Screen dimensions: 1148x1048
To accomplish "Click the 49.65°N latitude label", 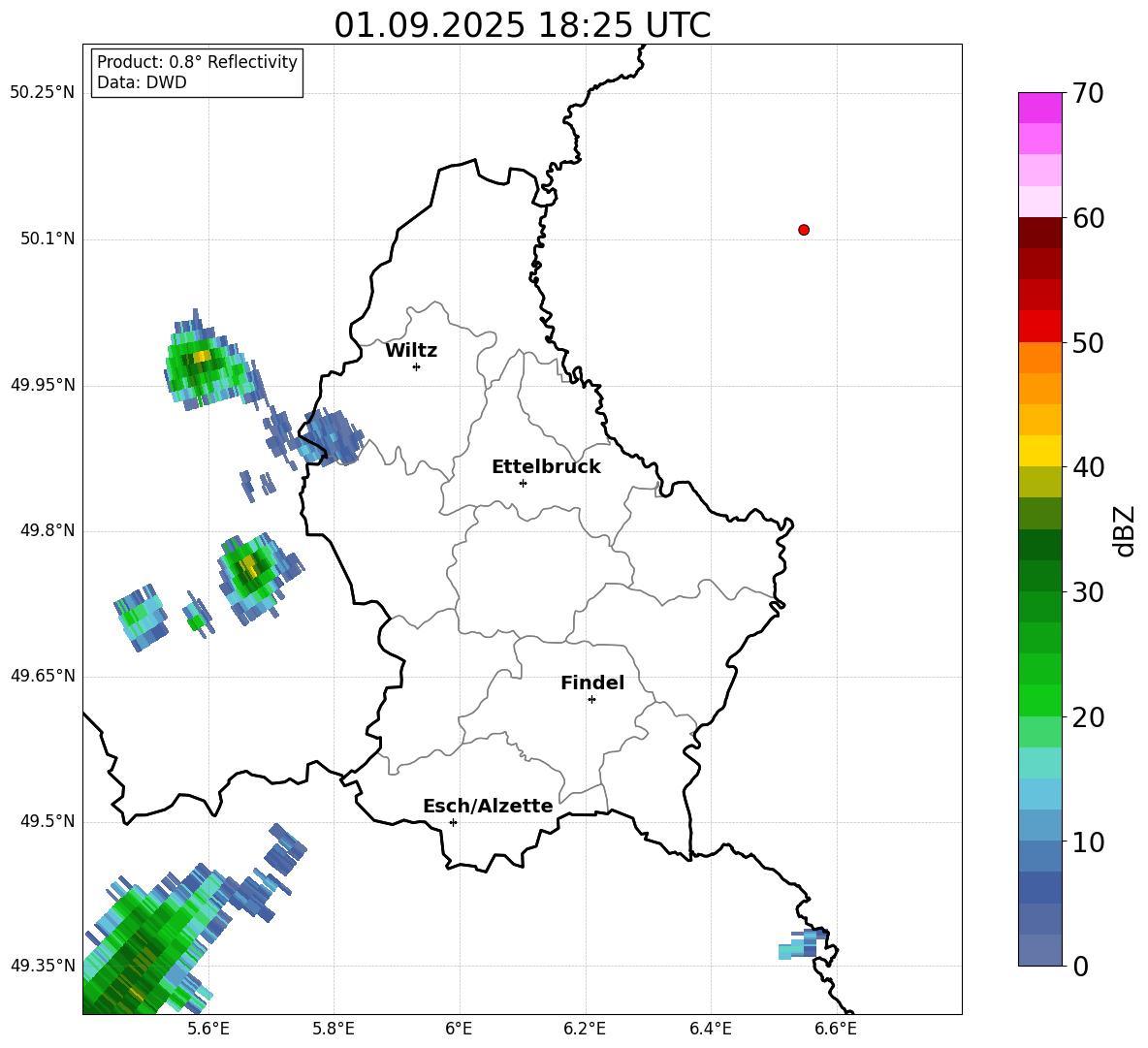I will 43,676.
